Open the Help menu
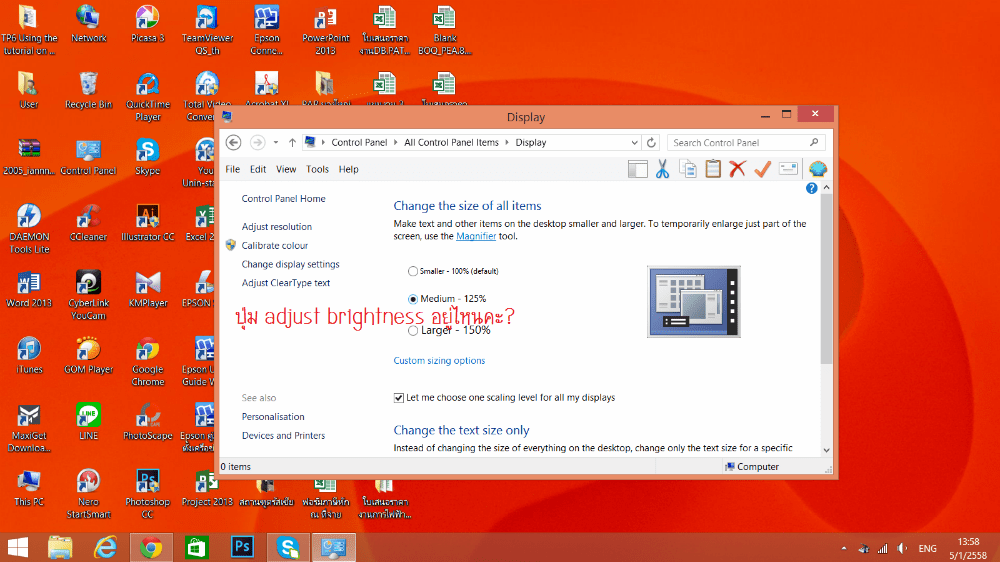This screenshot has height=562, width=1000. coord(348,169)
